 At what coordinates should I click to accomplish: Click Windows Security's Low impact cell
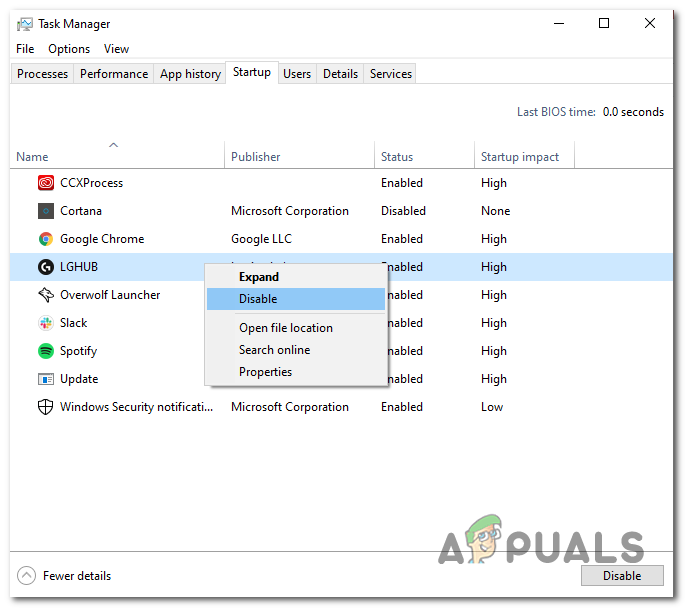tap(492, 407)
